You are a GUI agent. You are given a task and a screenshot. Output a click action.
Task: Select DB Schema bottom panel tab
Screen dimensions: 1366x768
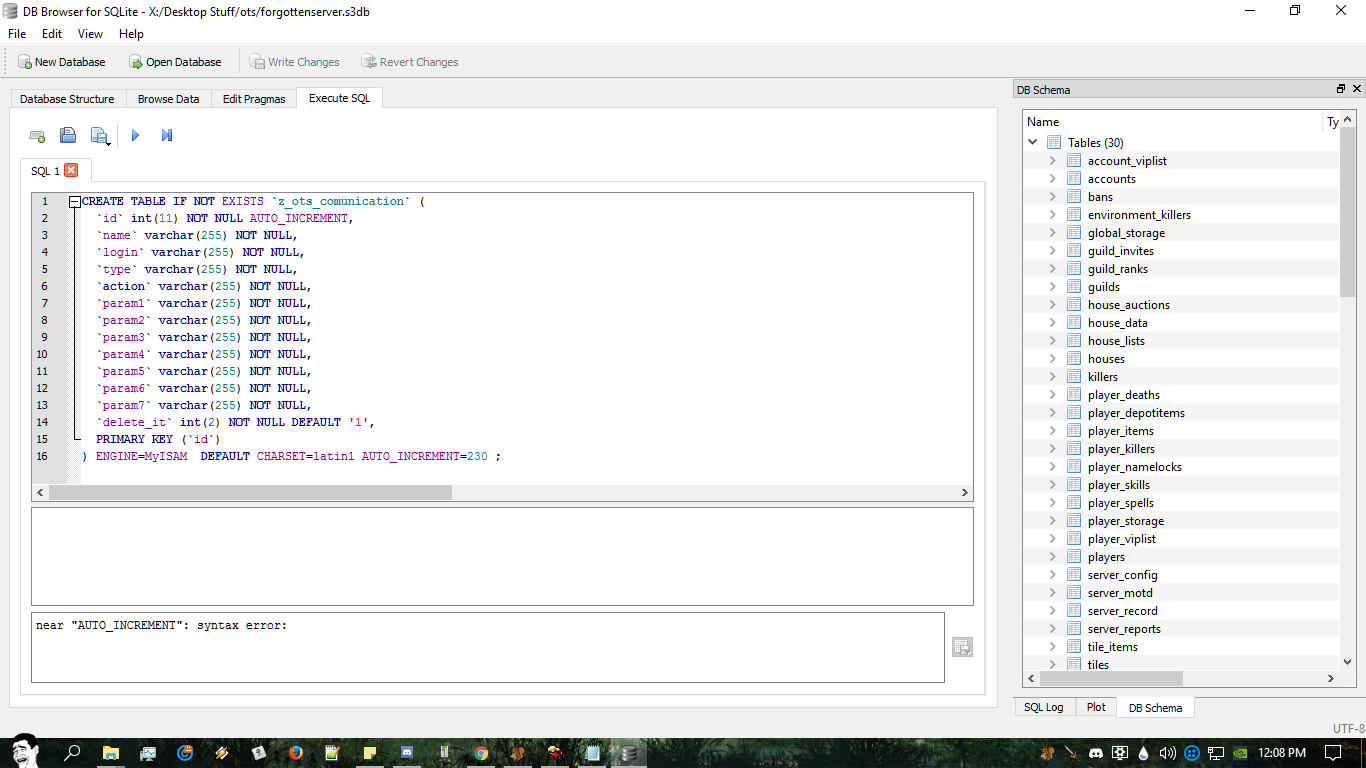pyautogui.click(x=1155, y=708)
